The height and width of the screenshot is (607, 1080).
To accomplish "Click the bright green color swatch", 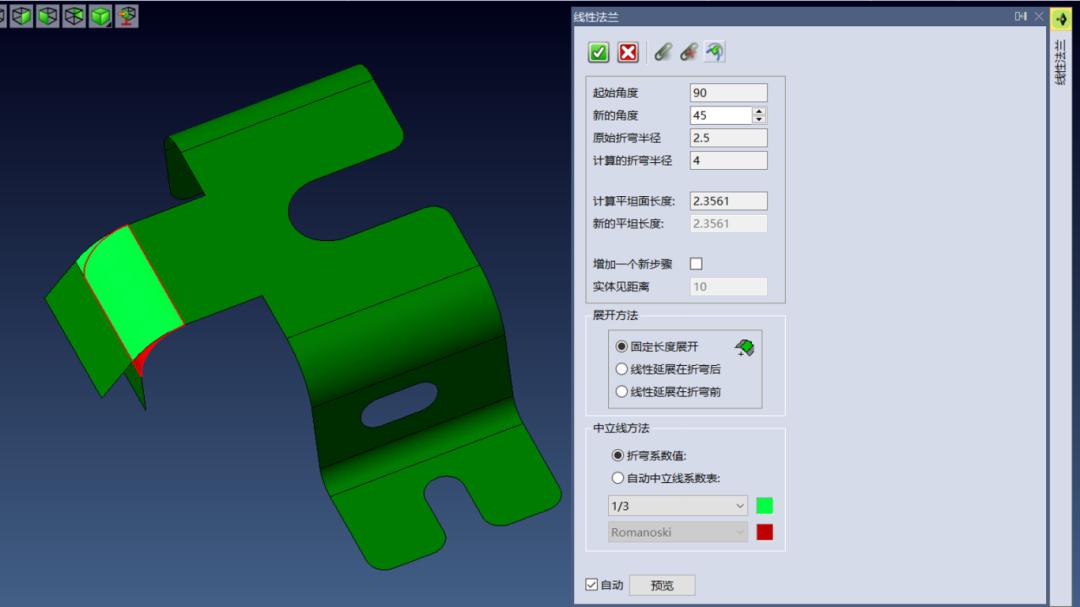I will pos(765,506).
